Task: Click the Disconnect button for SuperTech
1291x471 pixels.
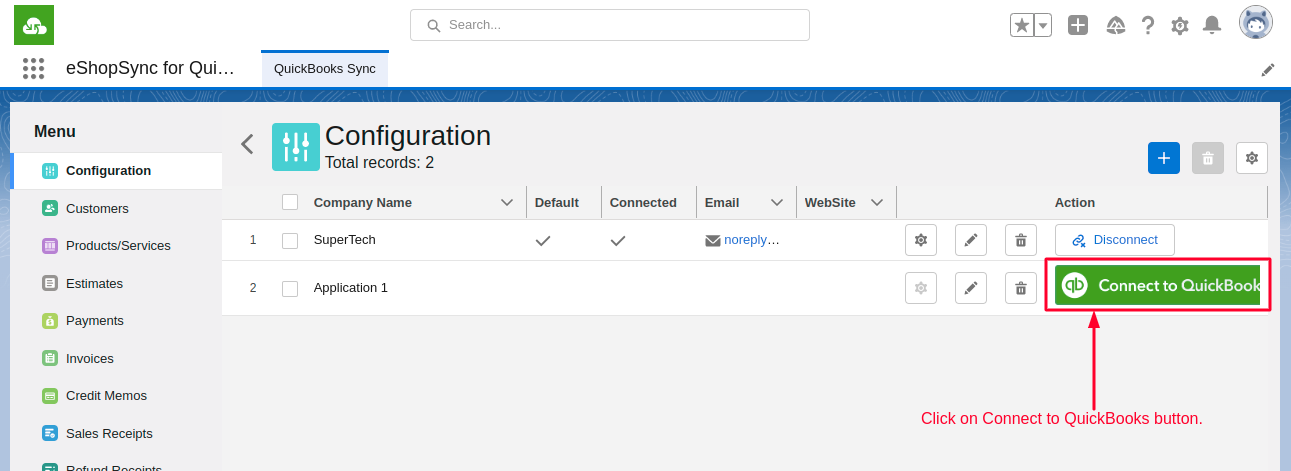Action: 1114,240
